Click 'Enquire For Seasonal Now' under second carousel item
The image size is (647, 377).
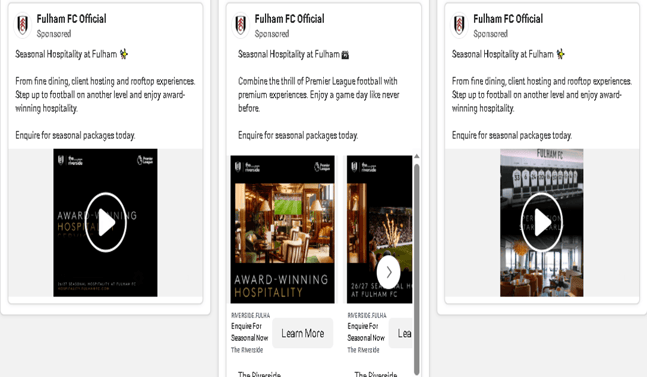point(366,332)
